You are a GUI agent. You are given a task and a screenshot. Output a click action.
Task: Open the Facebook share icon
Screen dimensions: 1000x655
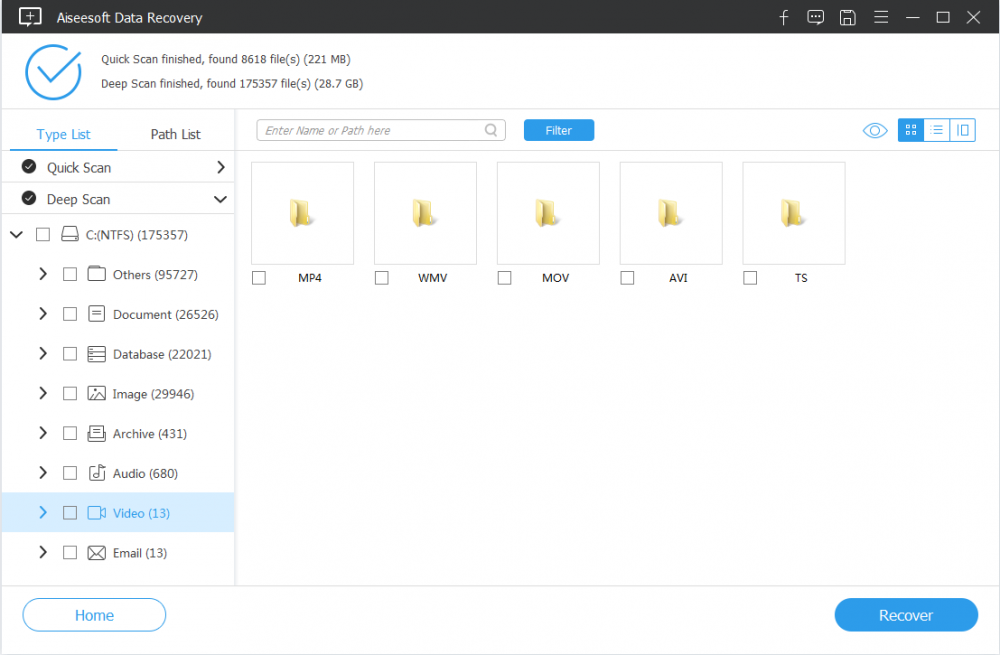[x=784, y=17]
